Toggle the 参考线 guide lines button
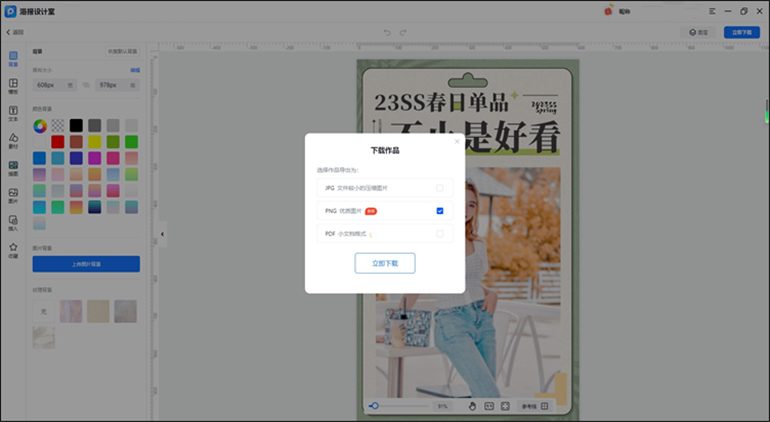This screenshot has width=770, height=422. 534,406
